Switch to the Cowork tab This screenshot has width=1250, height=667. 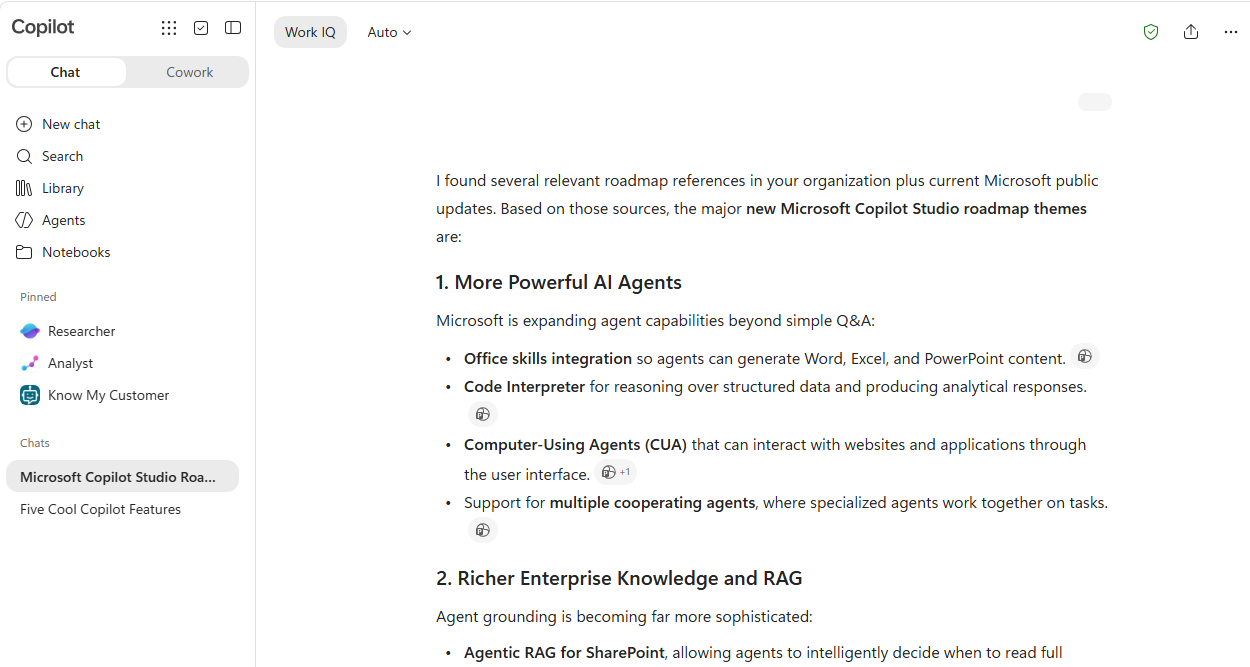click(x=189, y=72)
